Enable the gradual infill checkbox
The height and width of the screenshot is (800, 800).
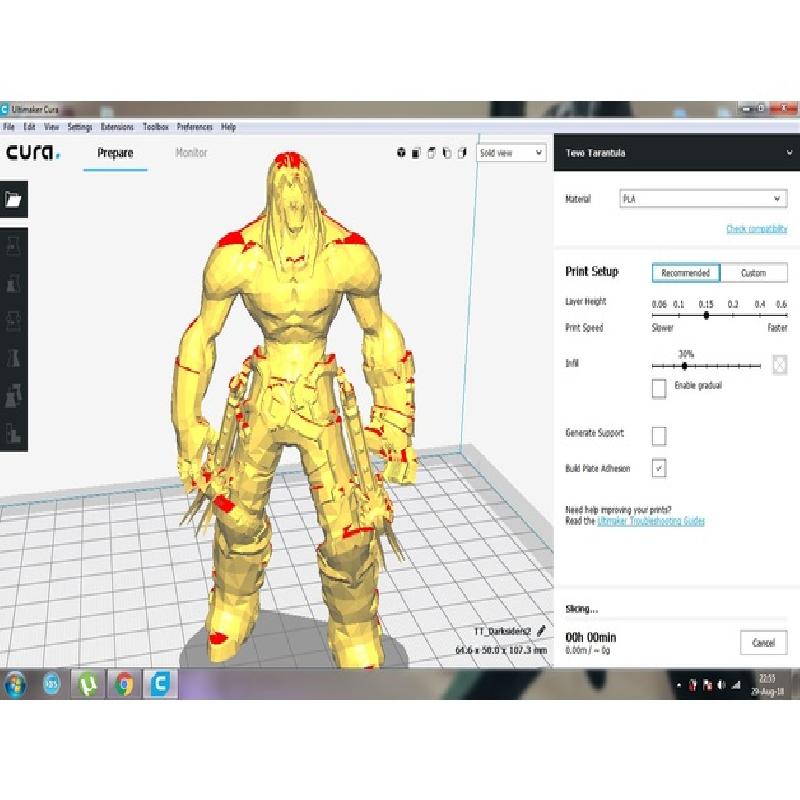pyautogui.click(x=659, y=388)
